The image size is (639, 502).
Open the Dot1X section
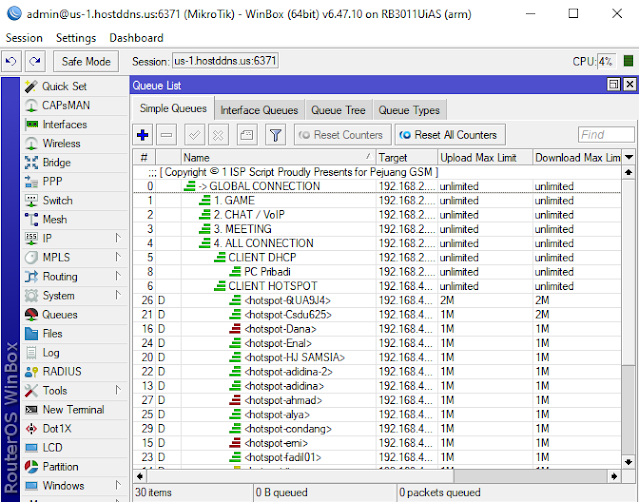(57, 429)
